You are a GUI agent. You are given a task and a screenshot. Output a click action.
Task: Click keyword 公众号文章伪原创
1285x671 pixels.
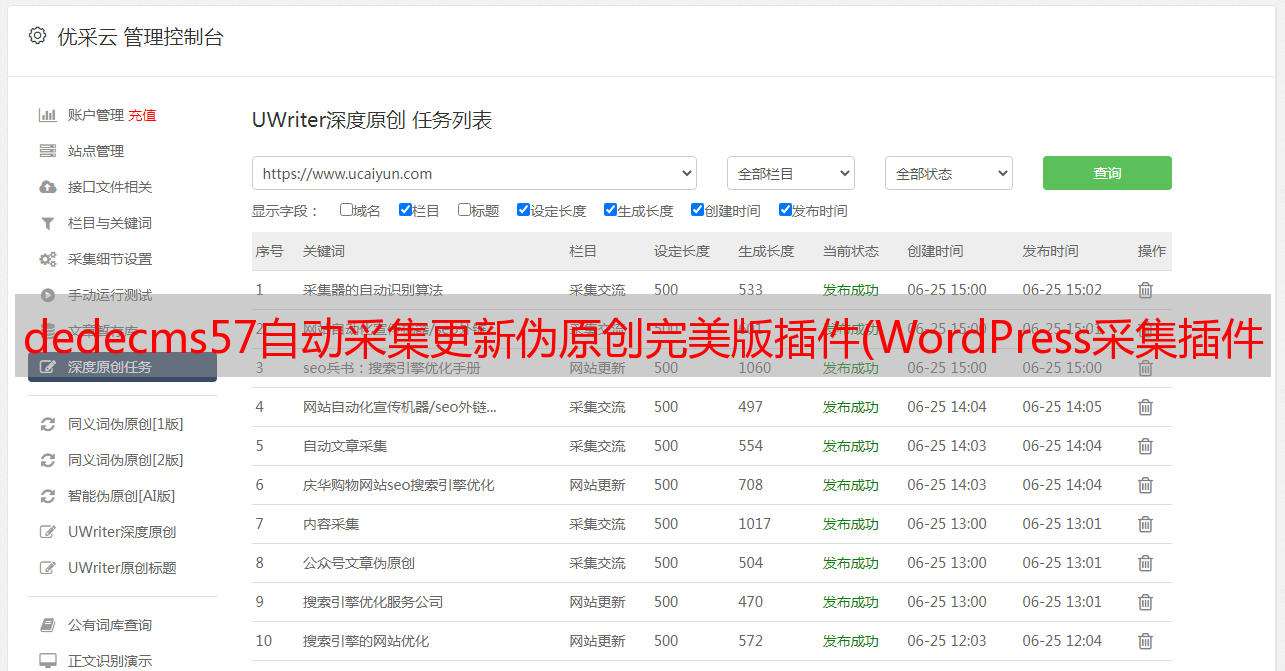coord(359,563)
